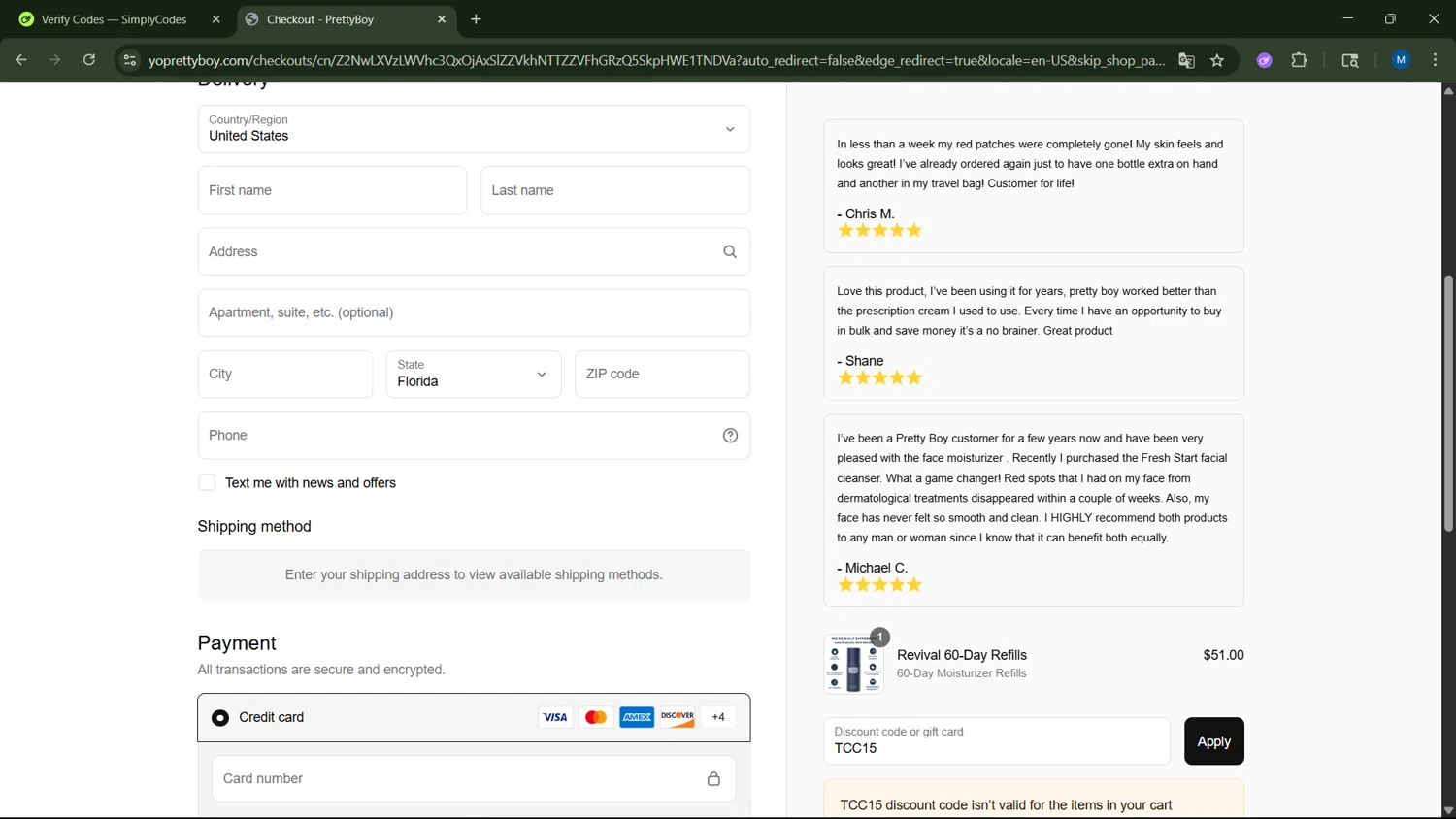Click the Discover card logo

[x=678, y=717]
